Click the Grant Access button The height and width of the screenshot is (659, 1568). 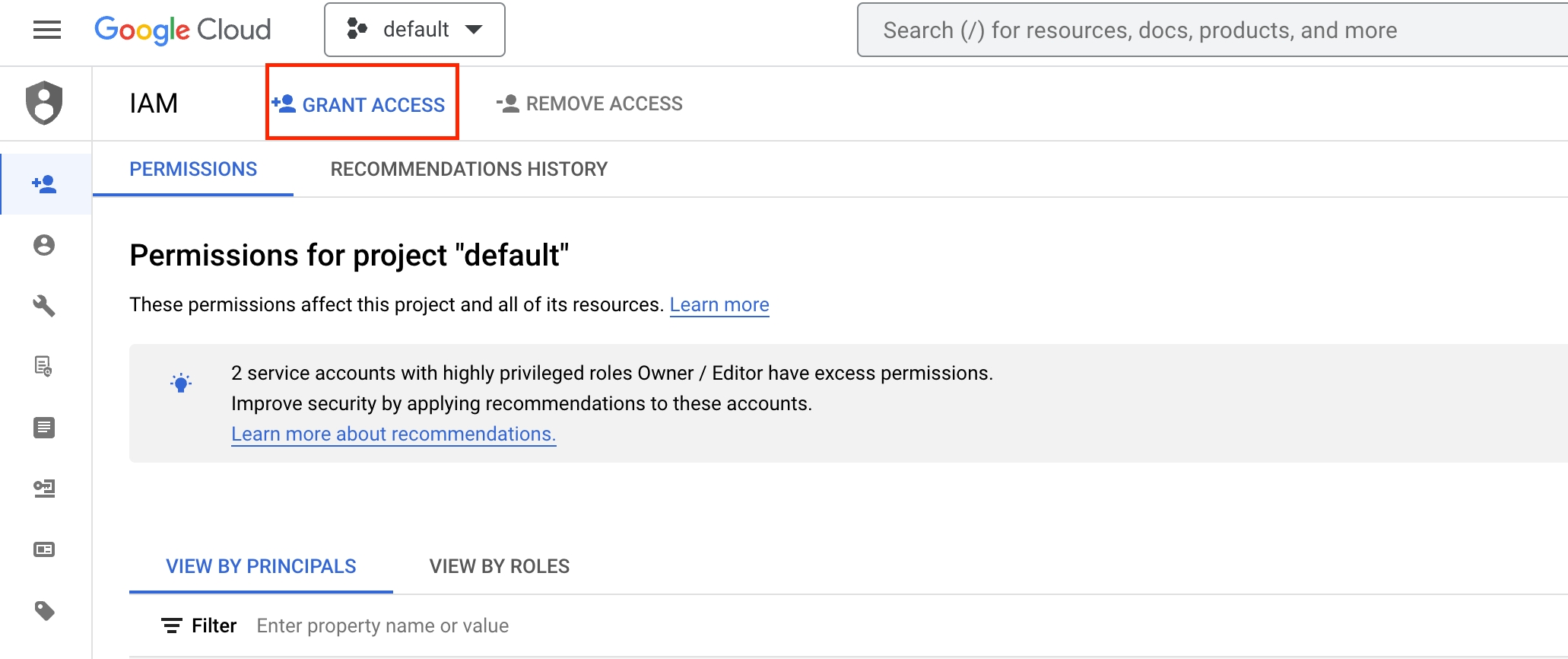(x=360, y=104)
